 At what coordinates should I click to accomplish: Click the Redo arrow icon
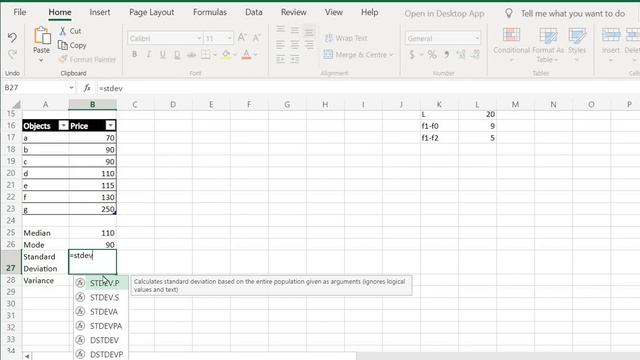pos(12,54)
